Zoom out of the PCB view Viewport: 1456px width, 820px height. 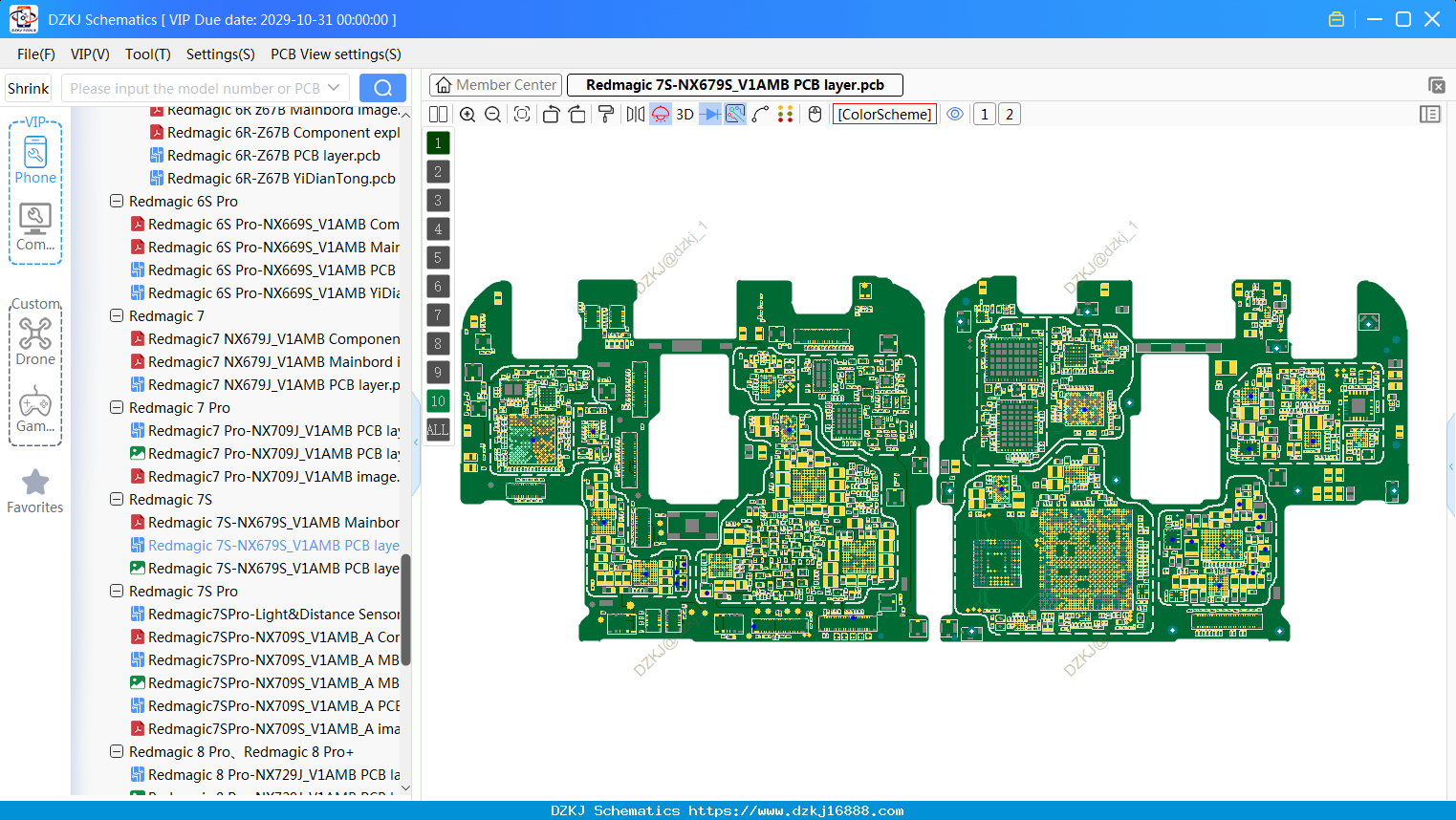(x=492, y=115)
